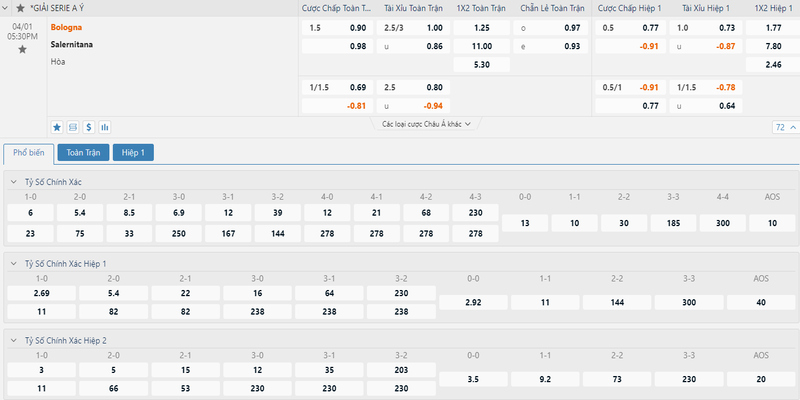Click the Hòa draw label
The image size is (800, 400).
[x=58, y=62]
